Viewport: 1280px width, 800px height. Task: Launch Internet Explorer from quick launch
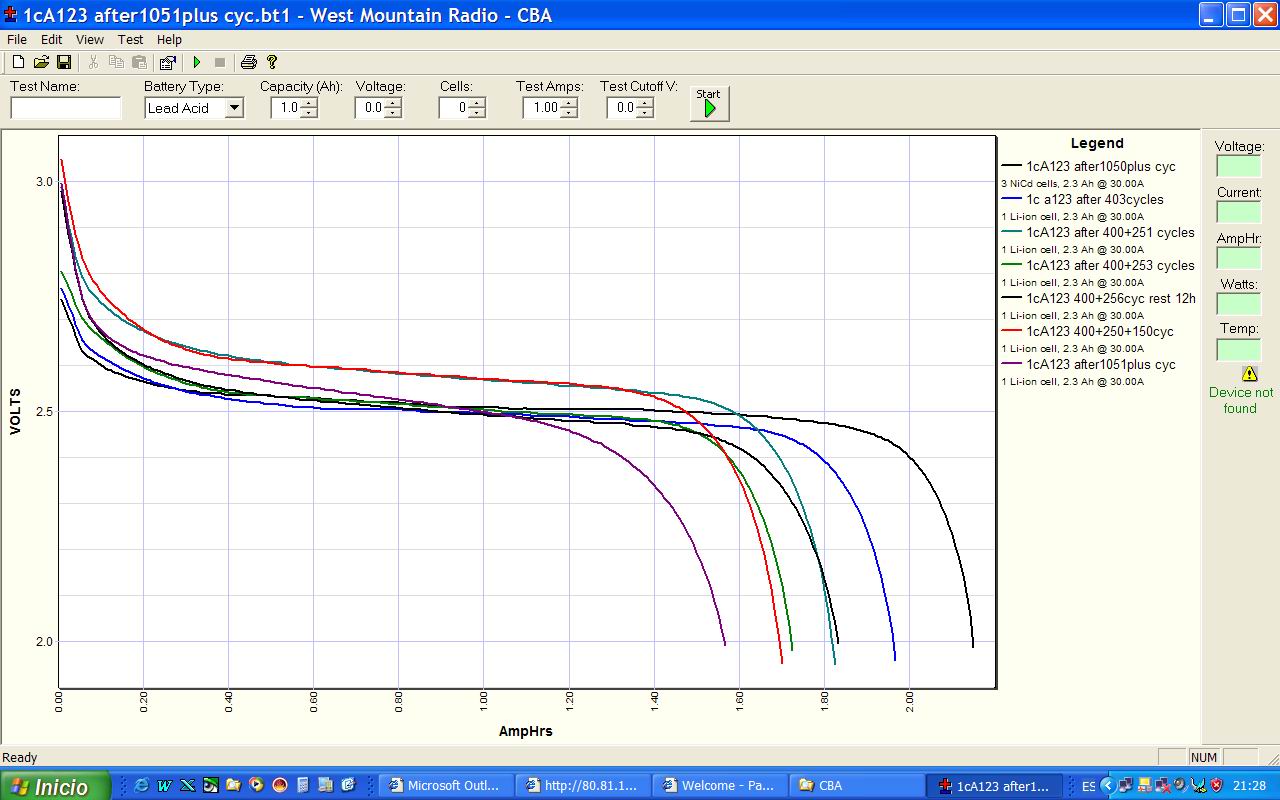[141, 786]
